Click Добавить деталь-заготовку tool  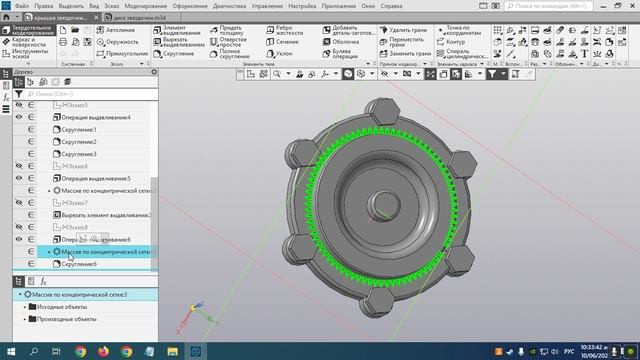pos(348,30)
